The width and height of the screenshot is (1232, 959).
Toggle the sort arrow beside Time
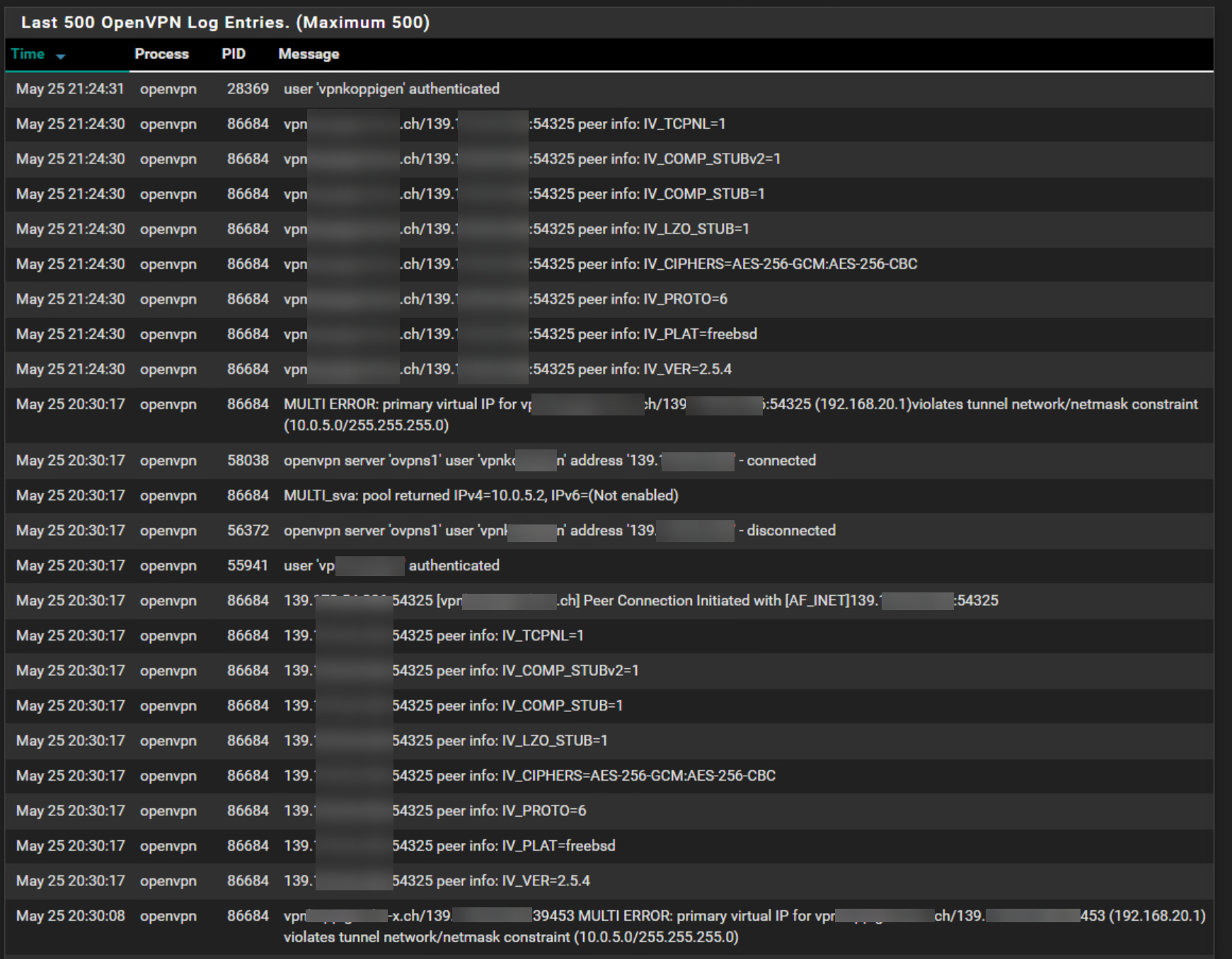(x=61, y=56)
